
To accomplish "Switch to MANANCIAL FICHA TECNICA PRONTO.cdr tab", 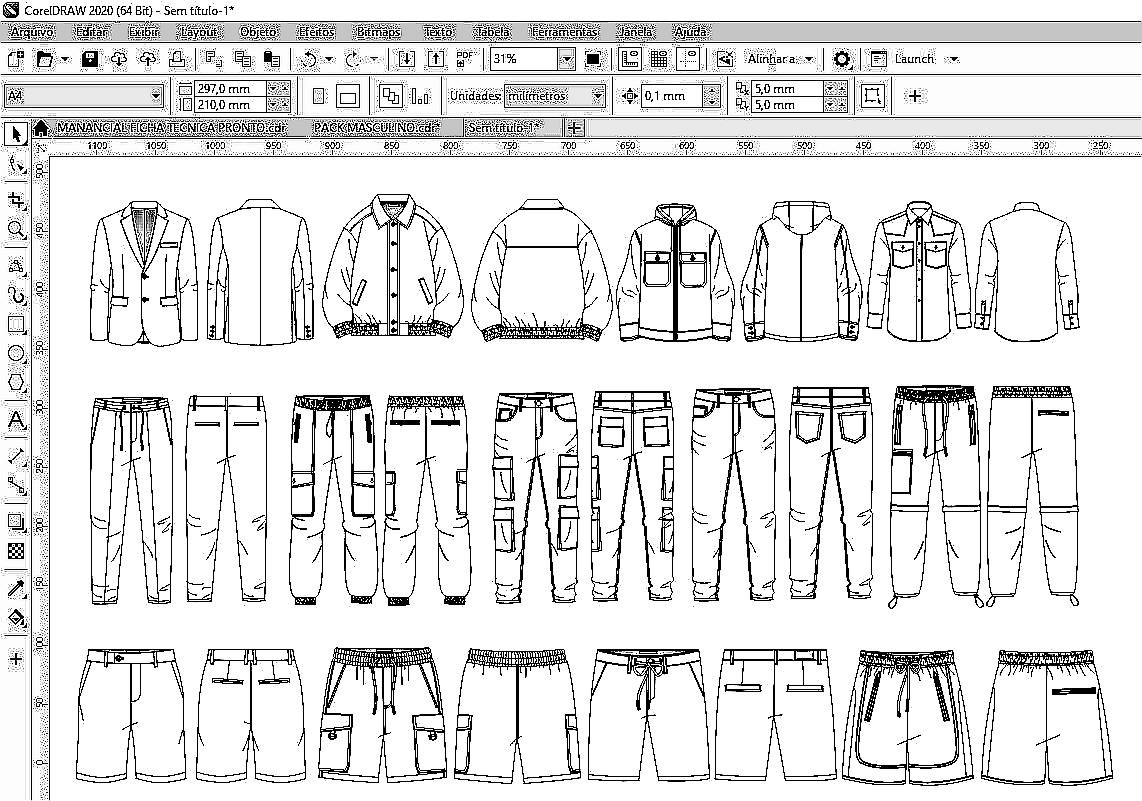I will point(172,128).
